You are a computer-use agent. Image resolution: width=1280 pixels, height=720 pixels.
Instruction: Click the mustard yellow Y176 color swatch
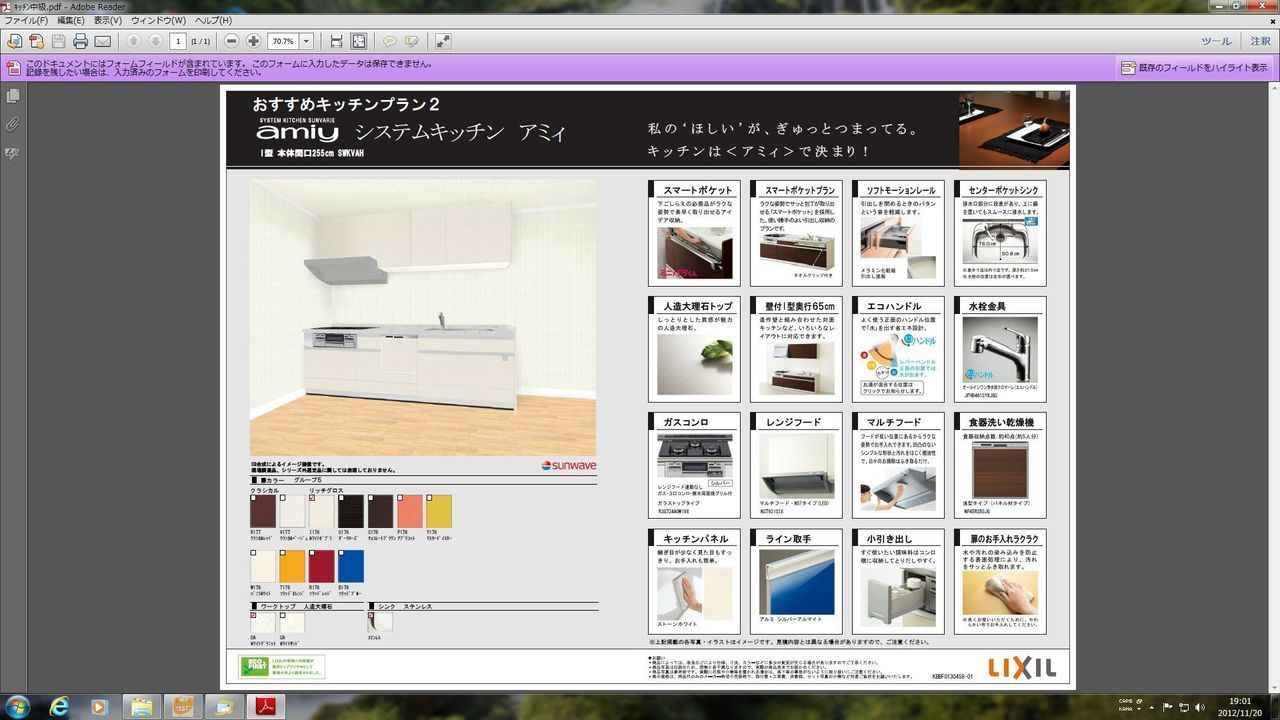click(439, 512)
